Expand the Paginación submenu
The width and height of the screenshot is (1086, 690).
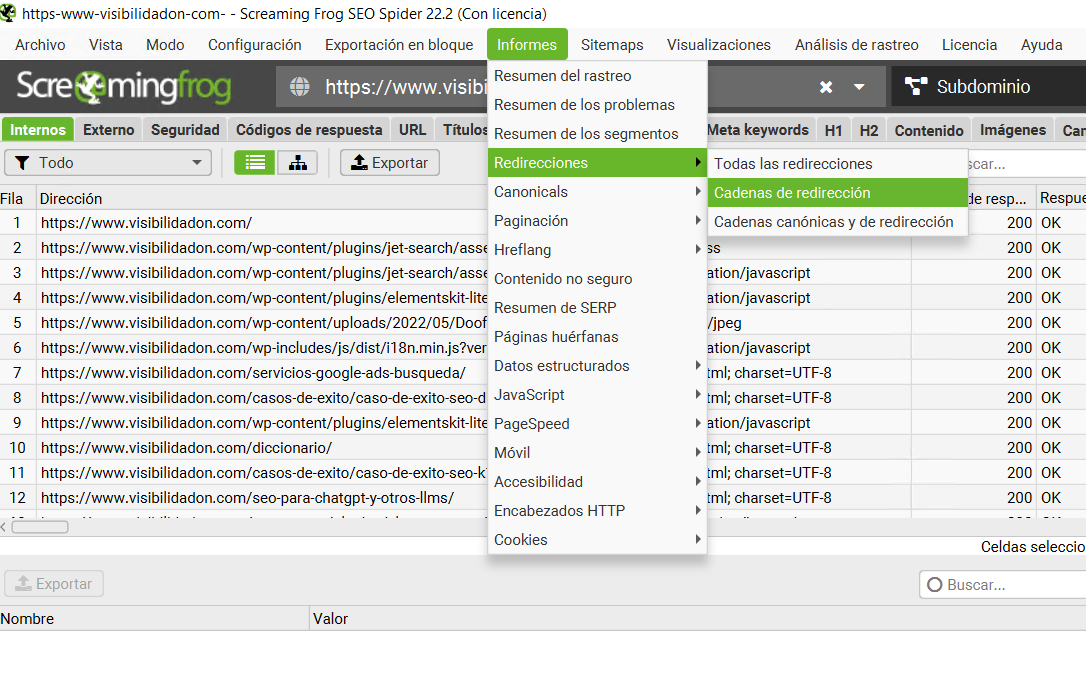(x=597, y=221)
